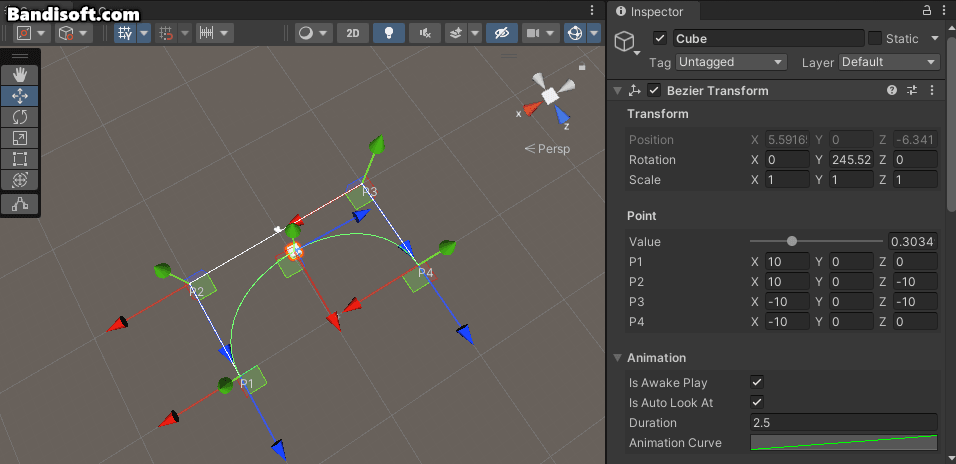Click the handle rotation cube icon

(x=65, y=33)
